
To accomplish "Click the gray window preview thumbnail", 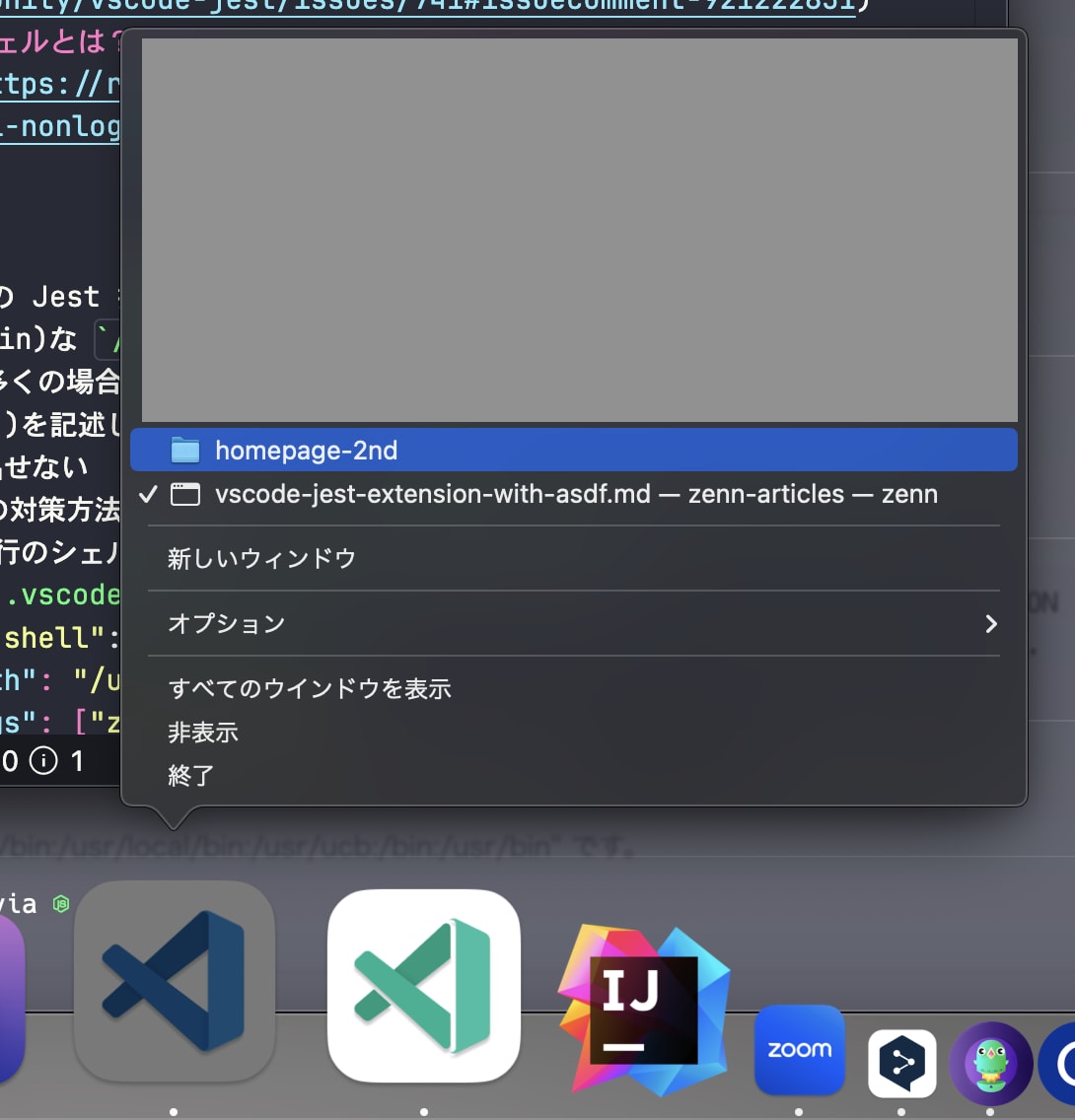I will 579,230.
